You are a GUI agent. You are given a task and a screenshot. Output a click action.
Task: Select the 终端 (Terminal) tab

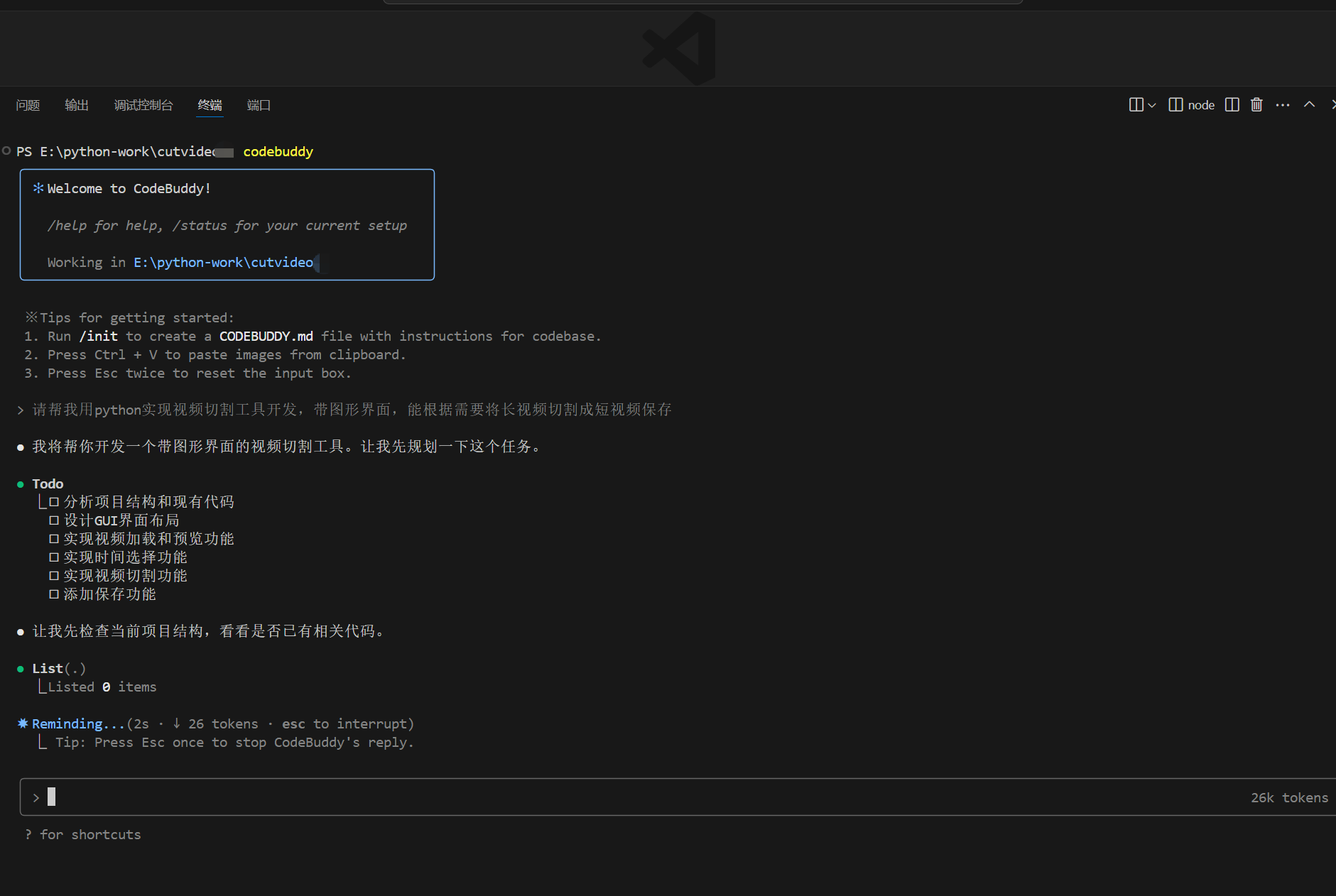click(210, 105)
